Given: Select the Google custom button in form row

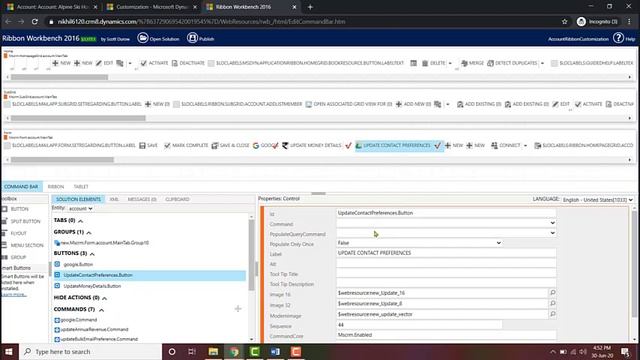Looking at the screenshot, I should tap(265, 146).
